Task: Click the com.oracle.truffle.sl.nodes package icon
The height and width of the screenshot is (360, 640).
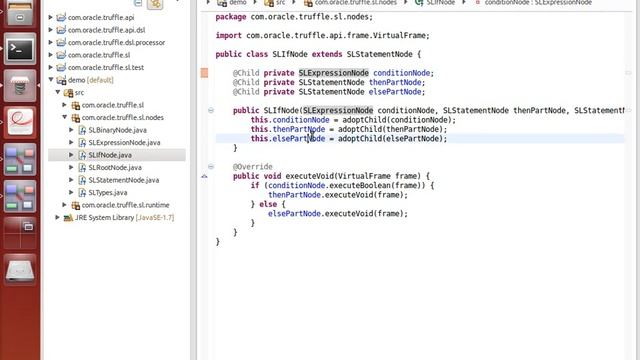Action: coord(76,118)
